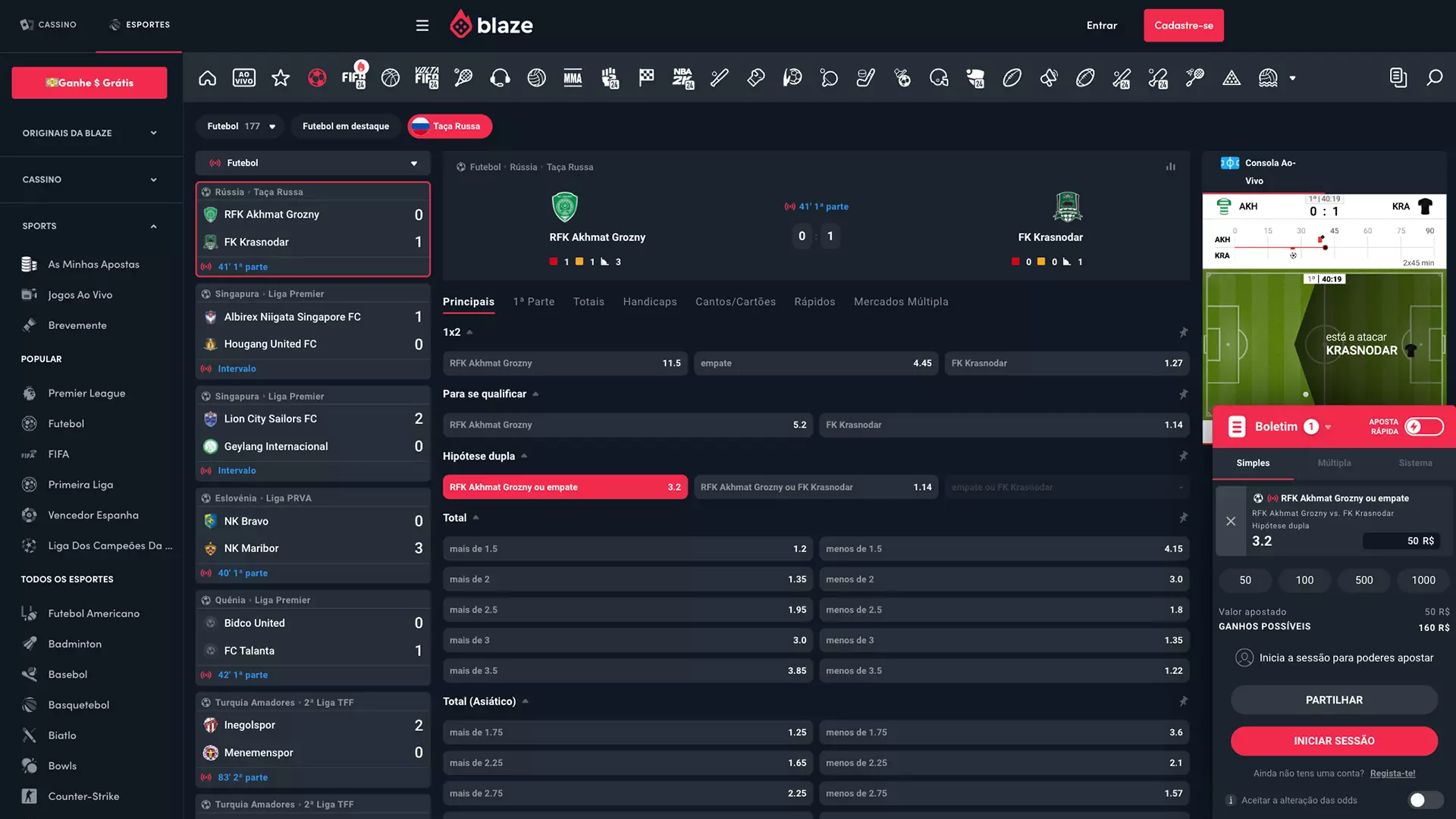Toggle the Aposta Rápida switch

pyautogui.click(x=1423, y=427)
